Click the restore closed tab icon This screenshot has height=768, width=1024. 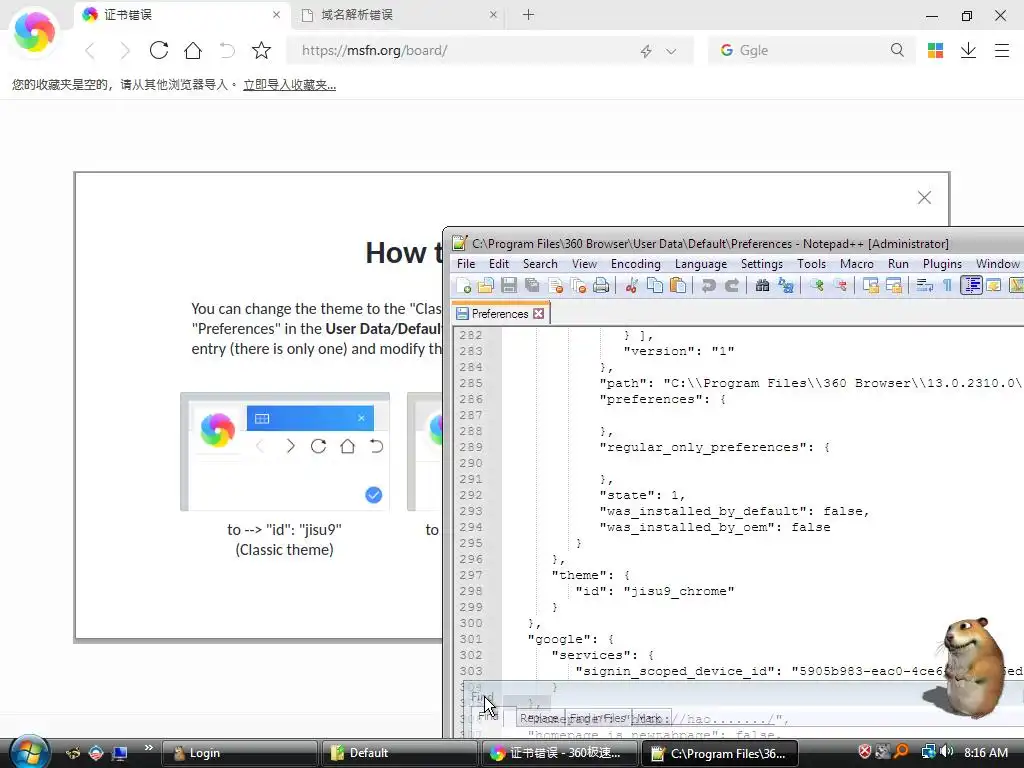pos(227,50)
